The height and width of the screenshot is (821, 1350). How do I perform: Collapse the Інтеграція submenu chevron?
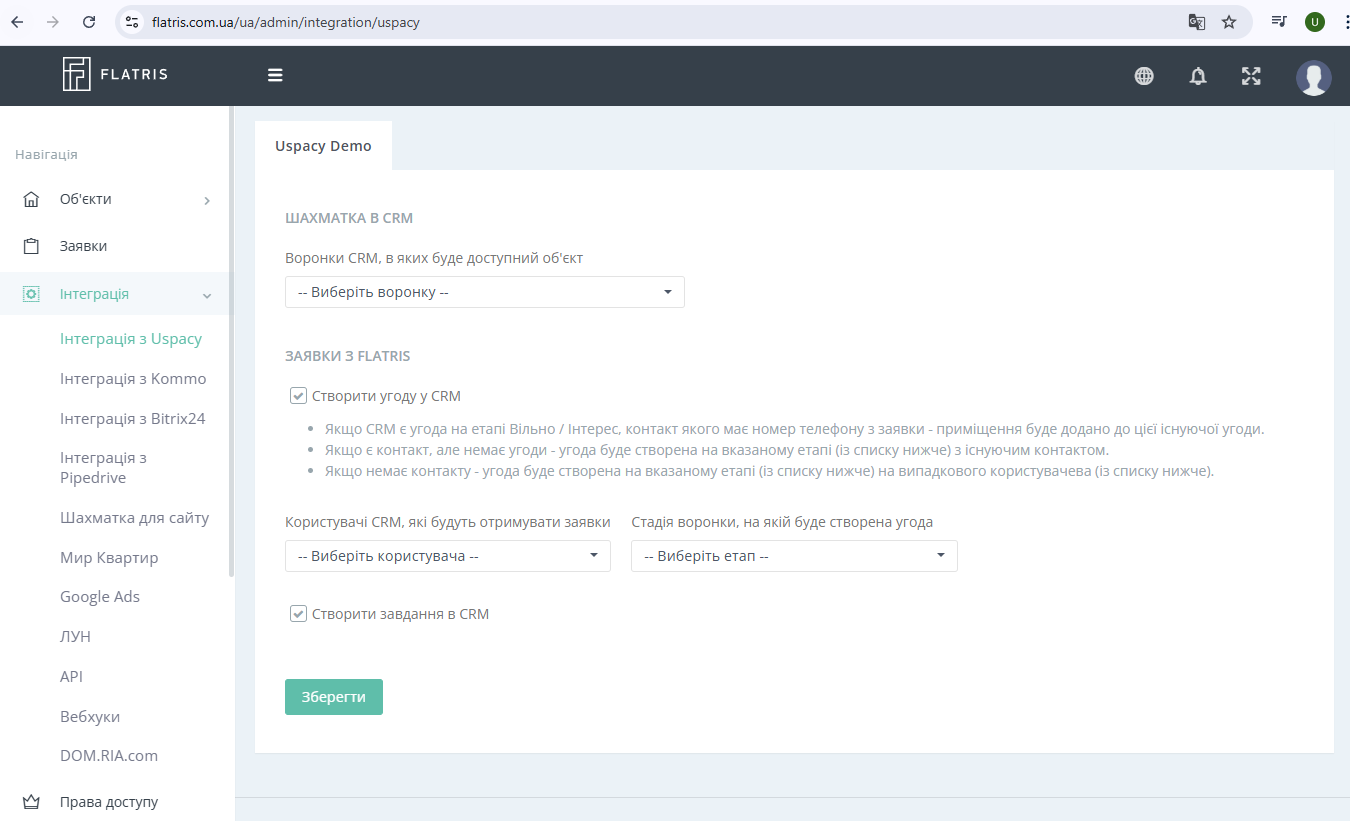pos(207,295)
